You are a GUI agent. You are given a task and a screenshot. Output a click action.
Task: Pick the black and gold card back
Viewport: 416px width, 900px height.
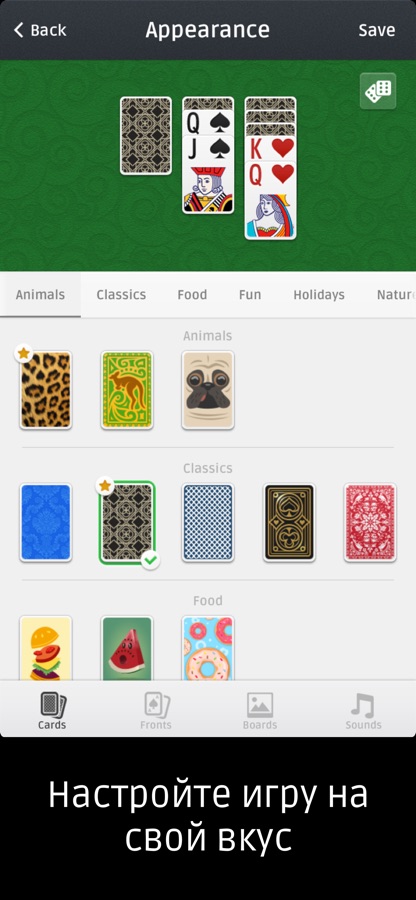[289, 522]
